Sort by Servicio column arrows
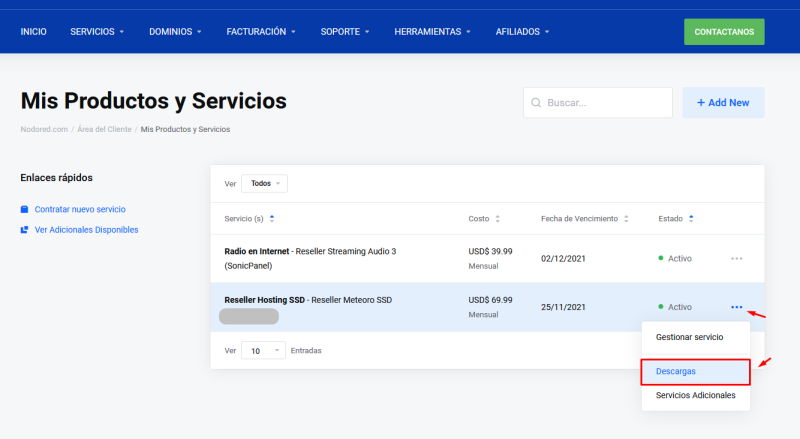This screenshot has height=439, width=800. [x=272, y=219]
